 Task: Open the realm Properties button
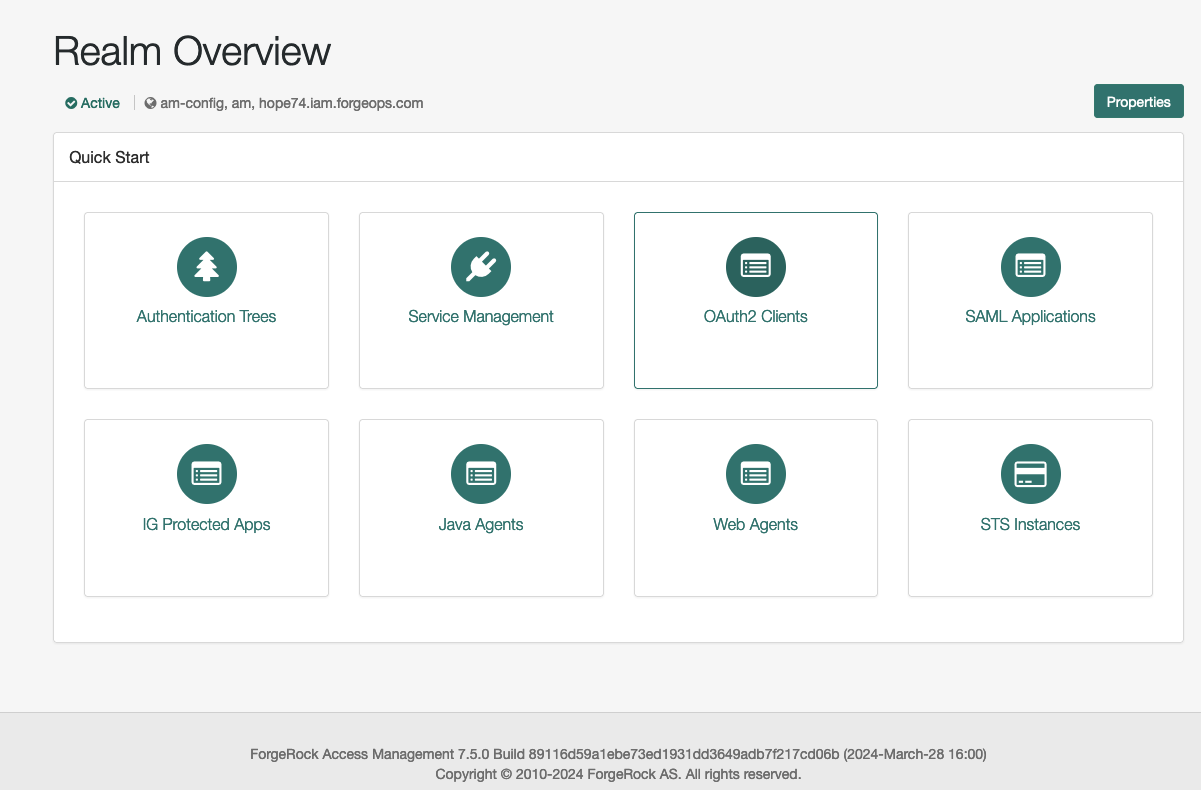(1138, 102)
